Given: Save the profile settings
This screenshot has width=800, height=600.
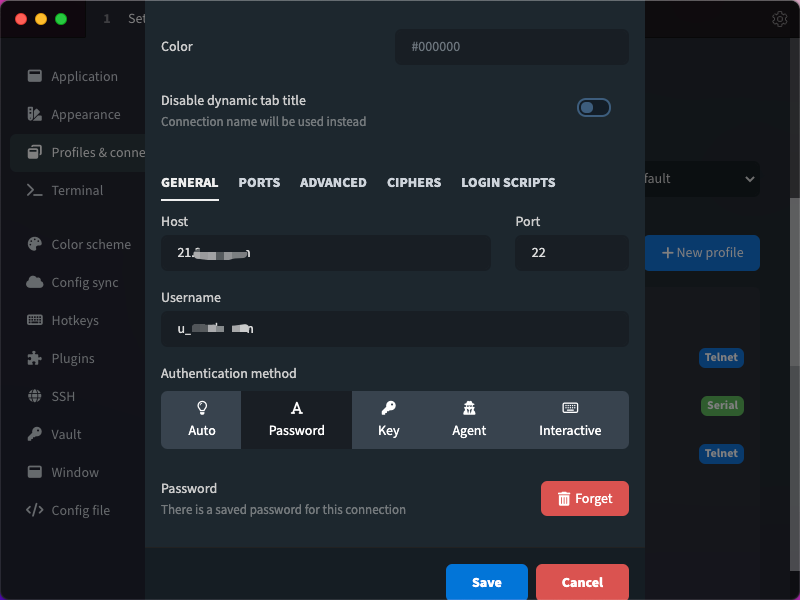Looking at the screenshot, I should [x=487, y=582].
